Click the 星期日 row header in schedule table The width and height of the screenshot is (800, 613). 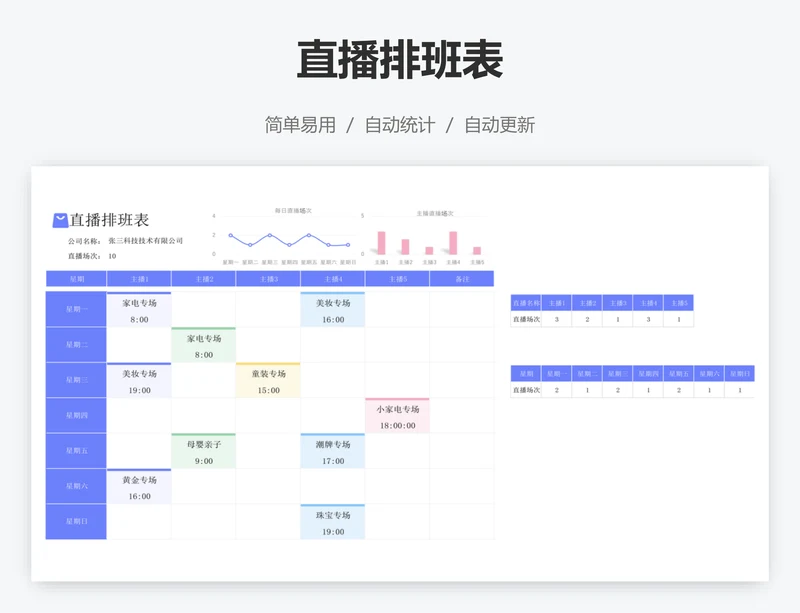coord(77,522)
